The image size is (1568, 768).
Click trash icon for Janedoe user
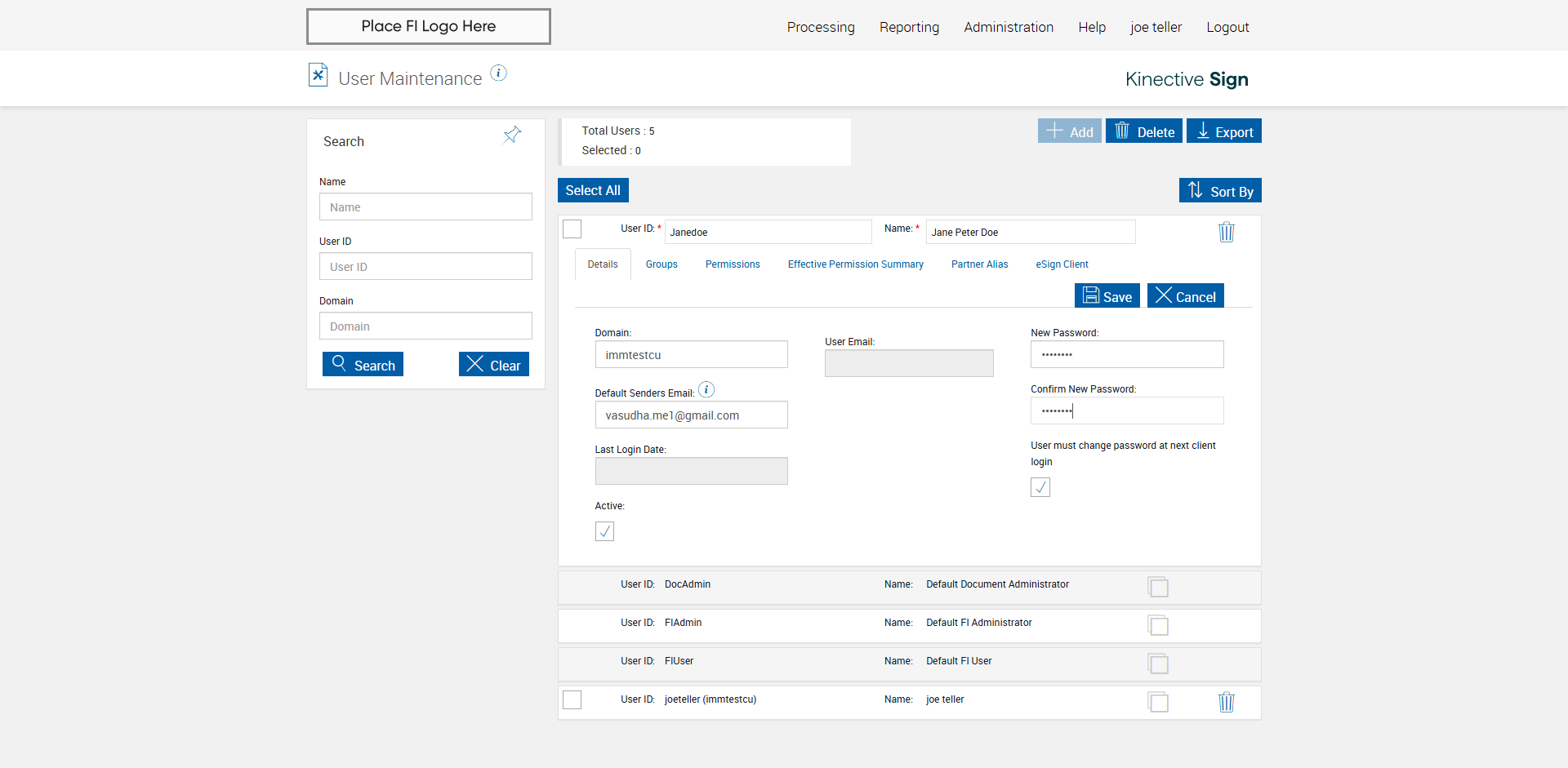(x=1226, y=233)
